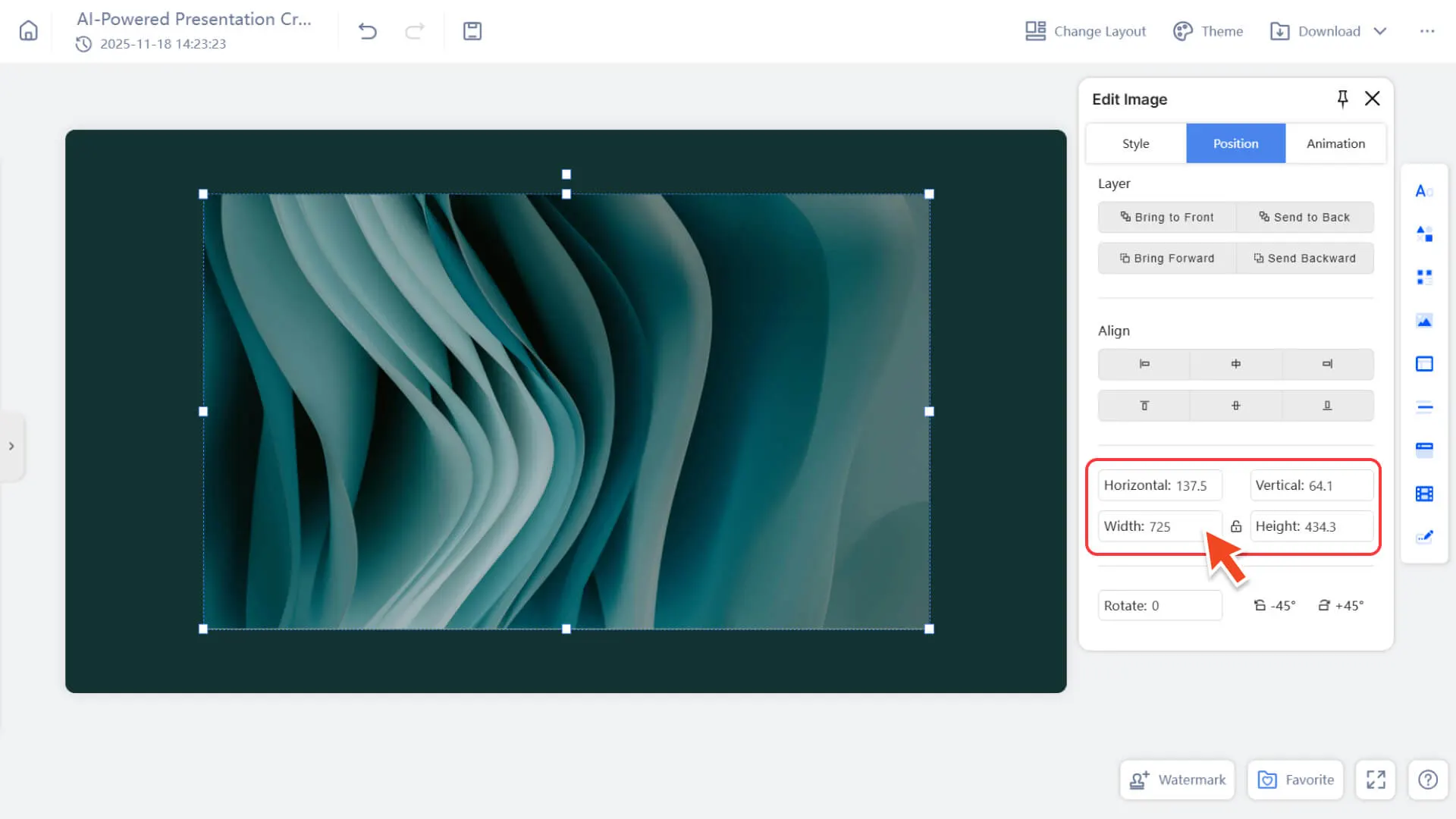Click the image rotation handle

(566, 174)
